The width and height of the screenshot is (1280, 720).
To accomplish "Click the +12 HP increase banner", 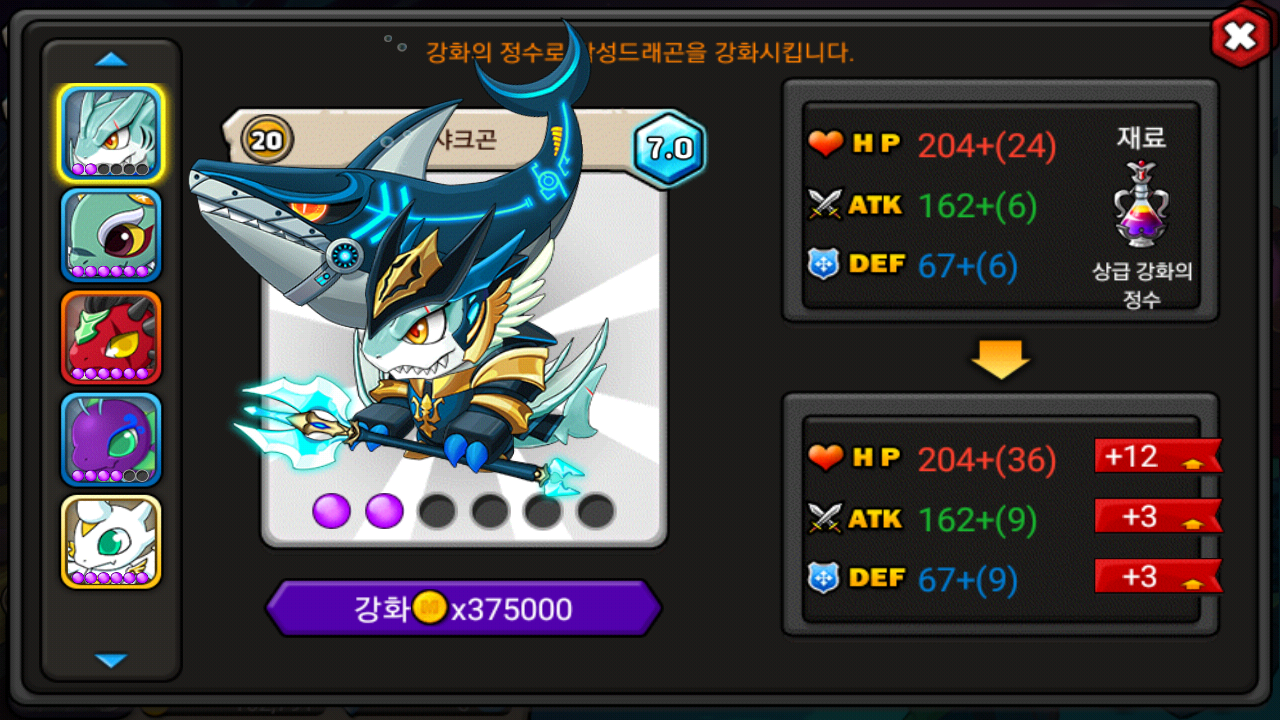I will [1158, 456].
